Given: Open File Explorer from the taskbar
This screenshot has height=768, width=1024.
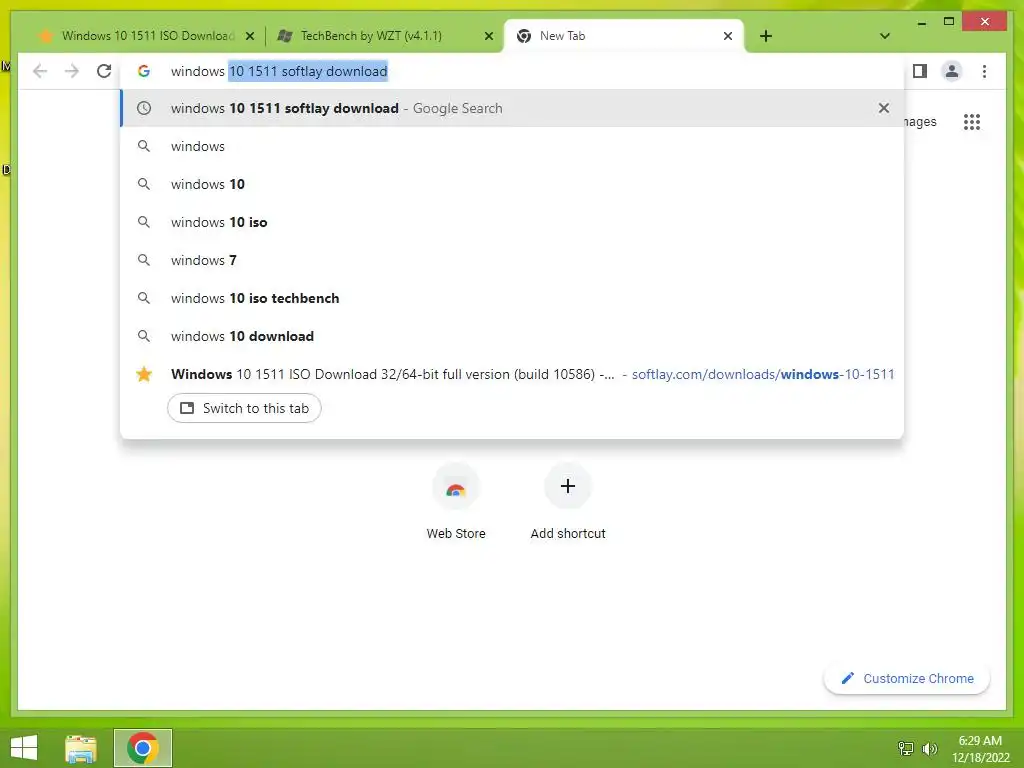Looking at the screenshot, I should 81,748.
